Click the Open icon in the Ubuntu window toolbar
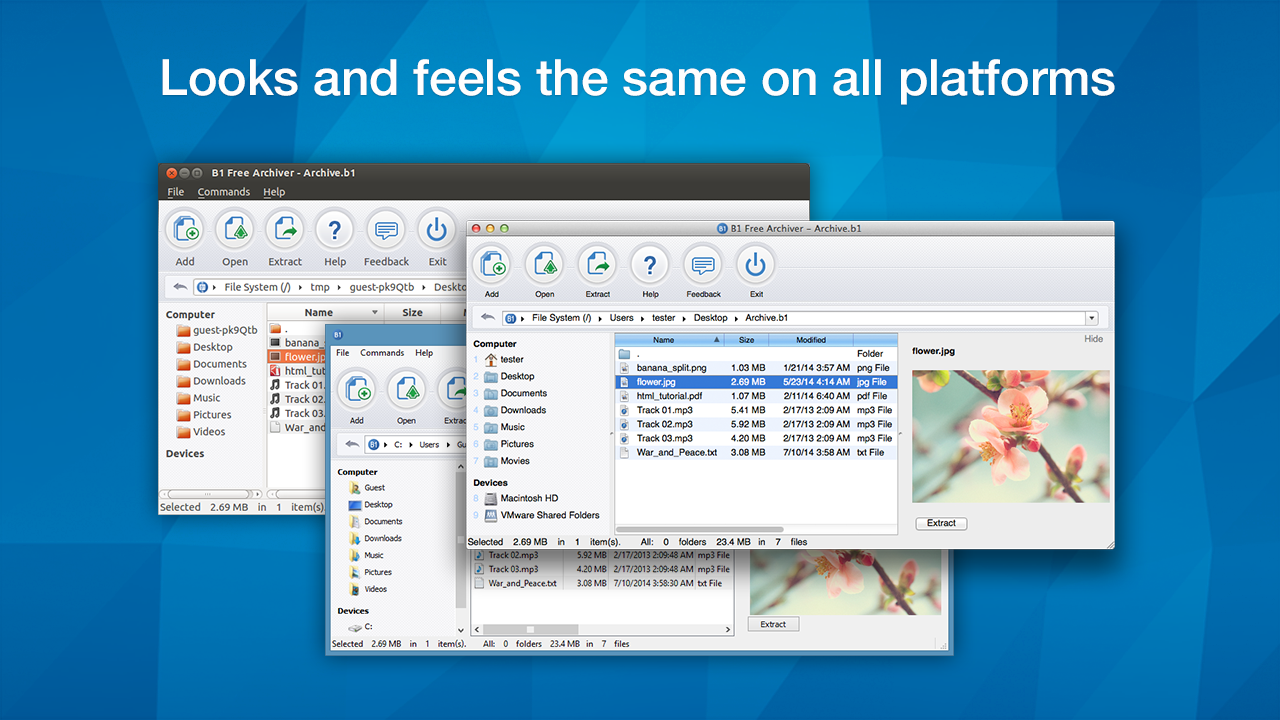Viewport: 1280px width, 720px height. [x=235, y=232]
